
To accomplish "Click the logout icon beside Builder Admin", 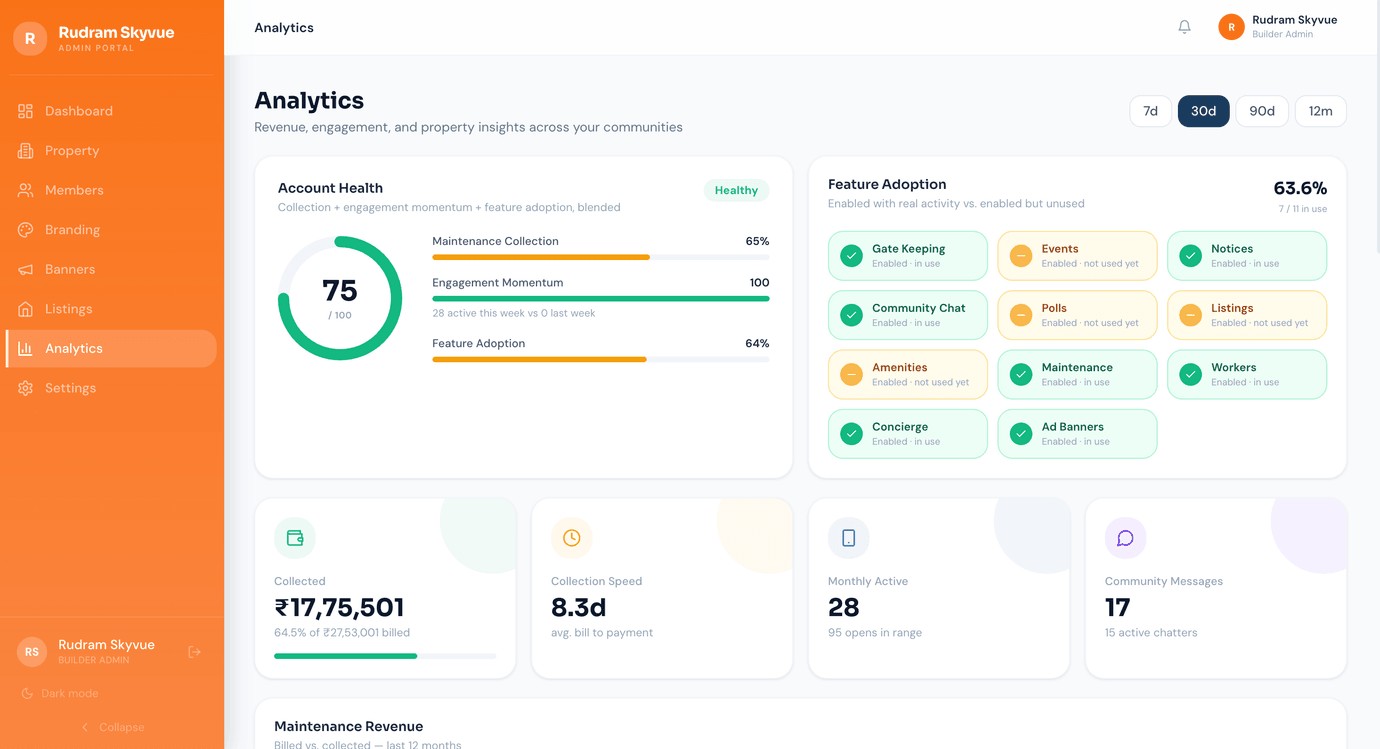I will [195, 652].
